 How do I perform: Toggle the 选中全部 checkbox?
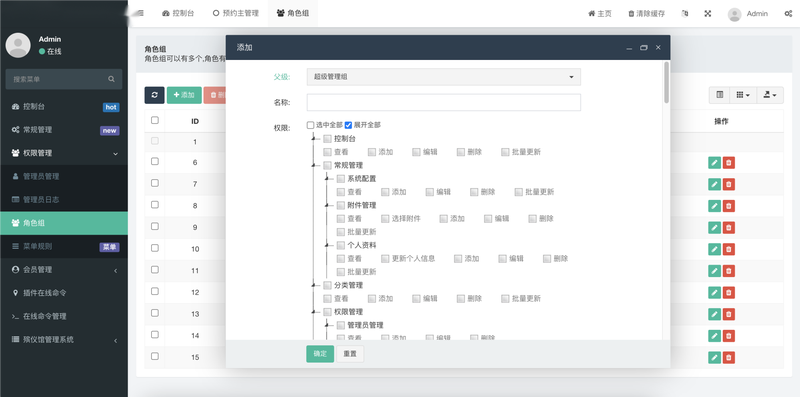pyautogui.click(x=310, y=125)
